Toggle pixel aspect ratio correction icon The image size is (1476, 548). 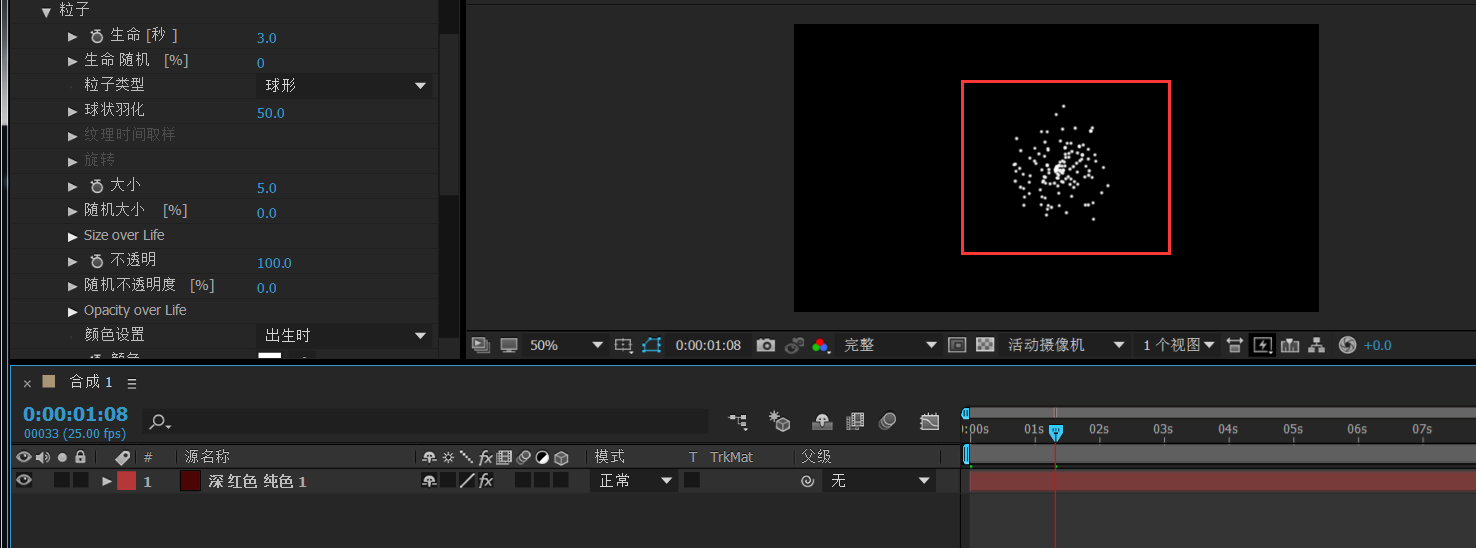(x=1235, y=345)
